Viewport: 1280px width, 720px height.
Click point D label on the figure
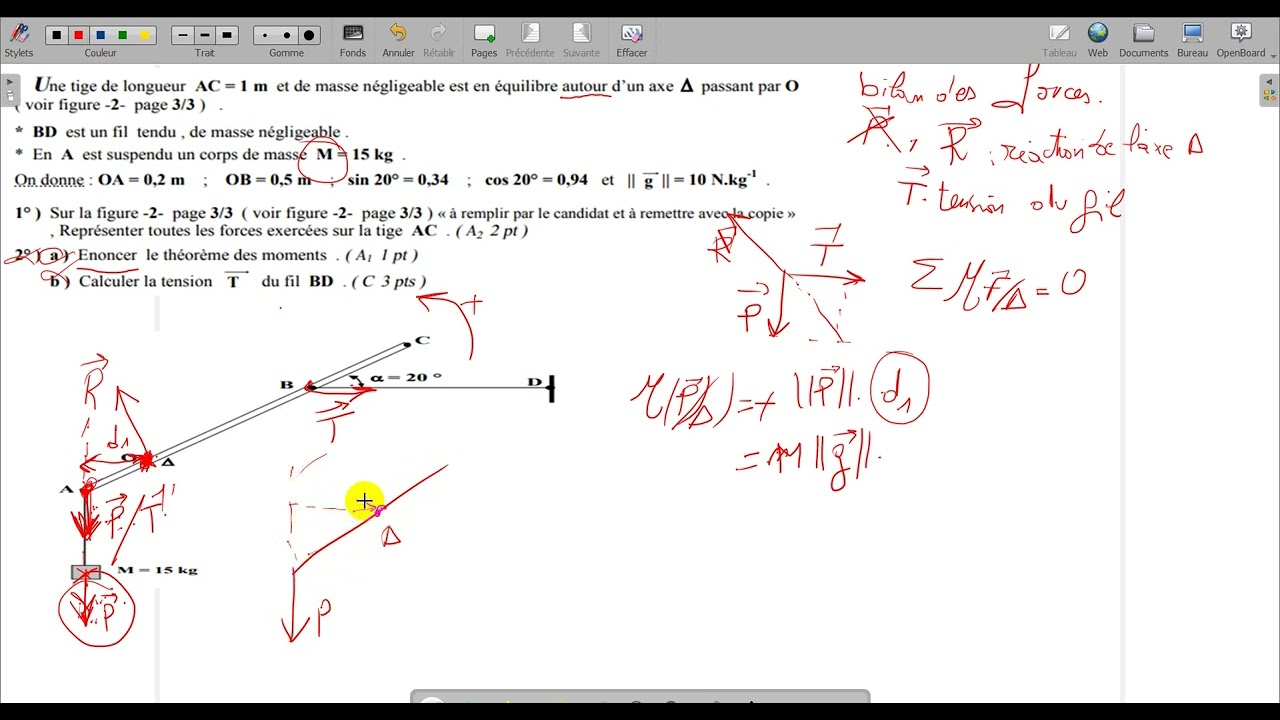click(534, 382)
